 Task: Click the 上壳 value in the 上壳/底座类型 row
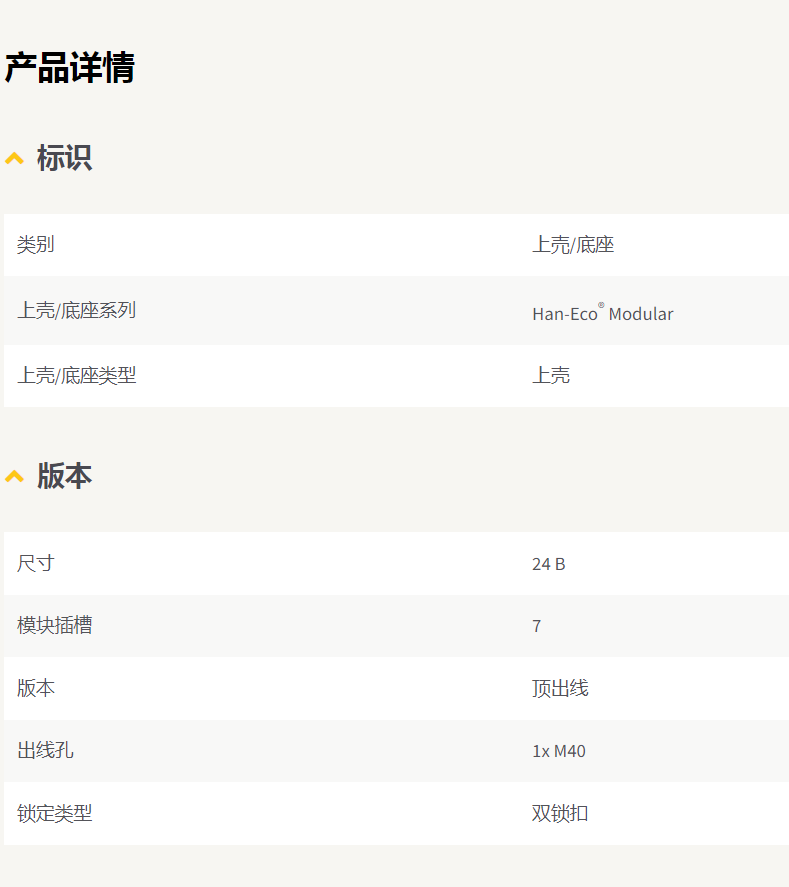tap(551, 376)
